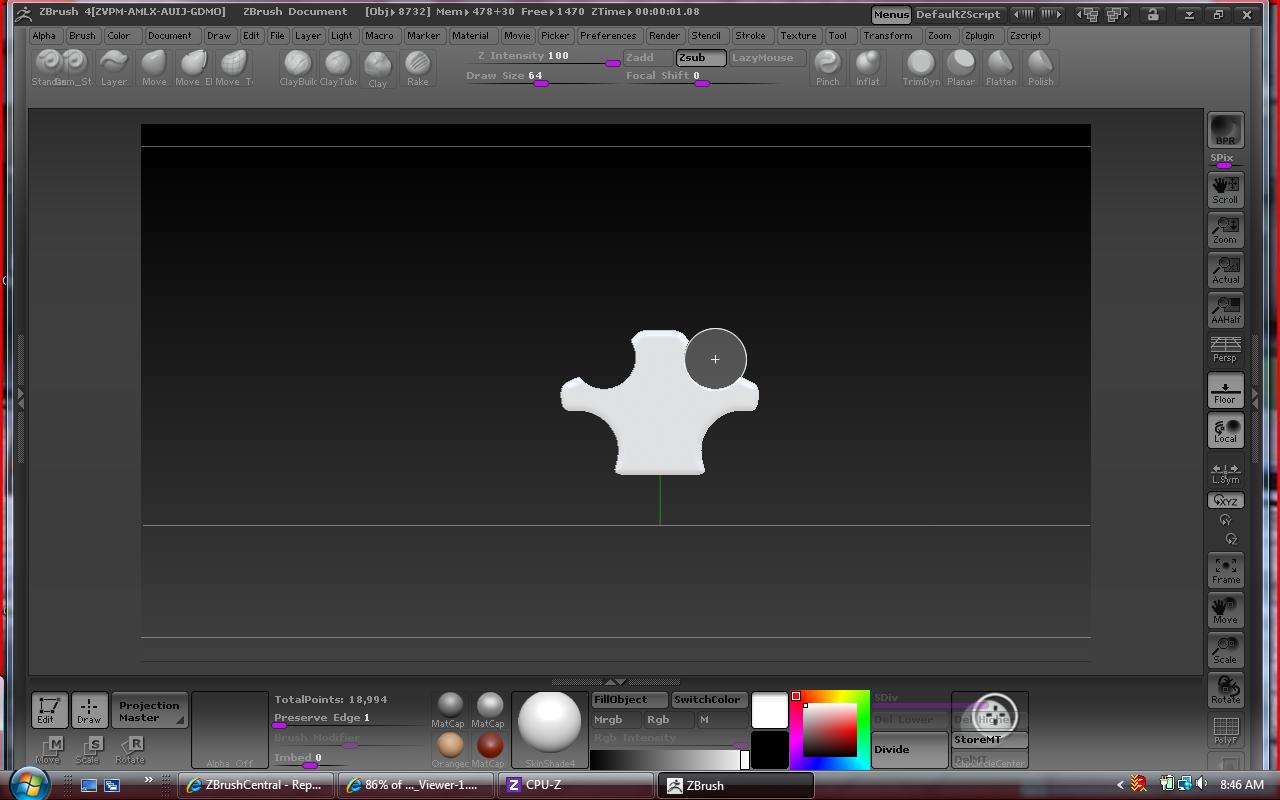Viewport: 1280px width, 800px height.
Task: Activate the TrimDynamic brush
Action: coord(921,67)
